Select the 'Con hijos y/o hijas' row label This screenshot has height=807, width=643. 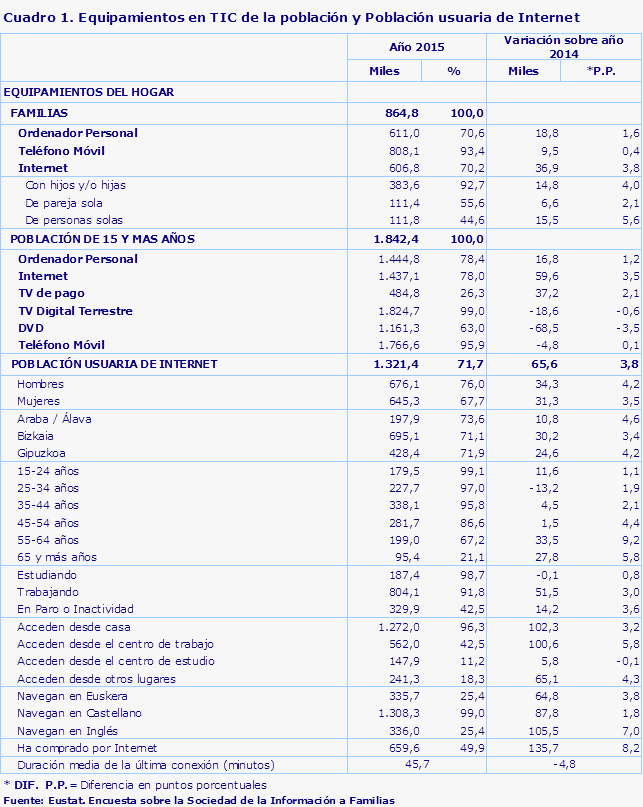point(76,185)
